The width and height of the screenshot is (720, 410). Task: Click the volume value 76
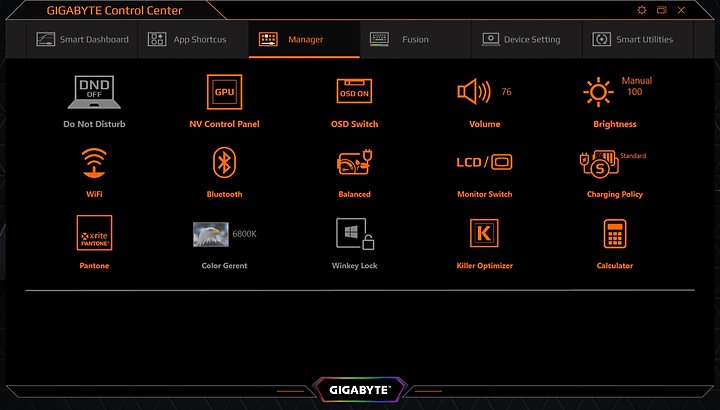[x=506, y=92]
